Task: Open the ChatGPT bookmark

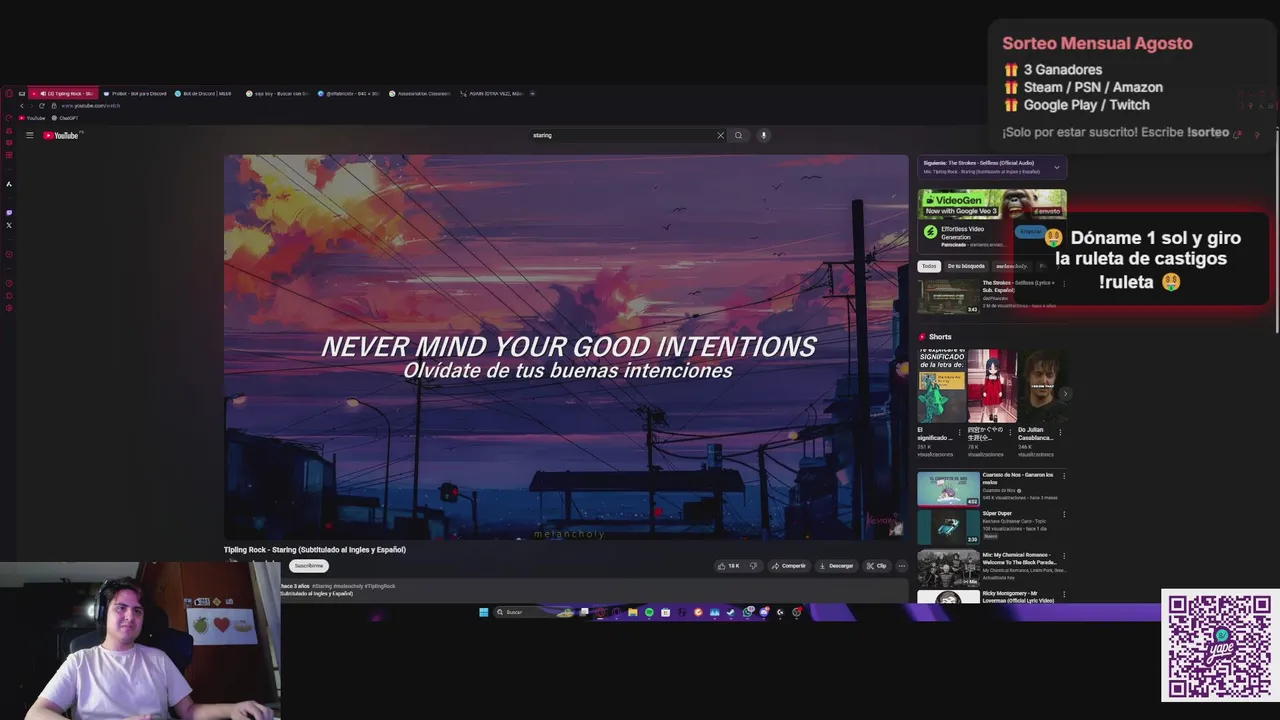Action: (x=65, y=118)
